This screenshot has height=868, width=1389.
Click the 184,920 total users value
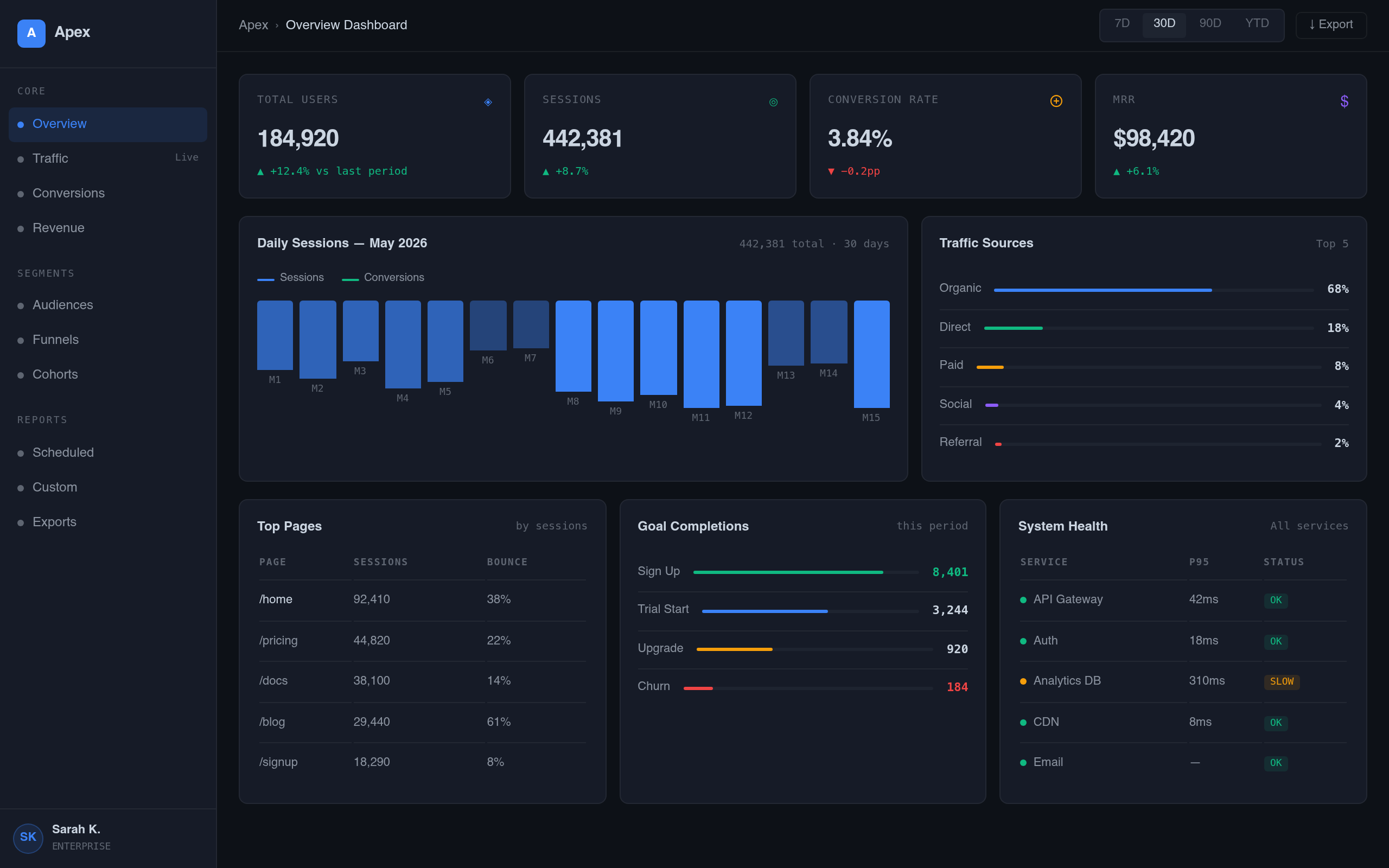click(298, 138)
